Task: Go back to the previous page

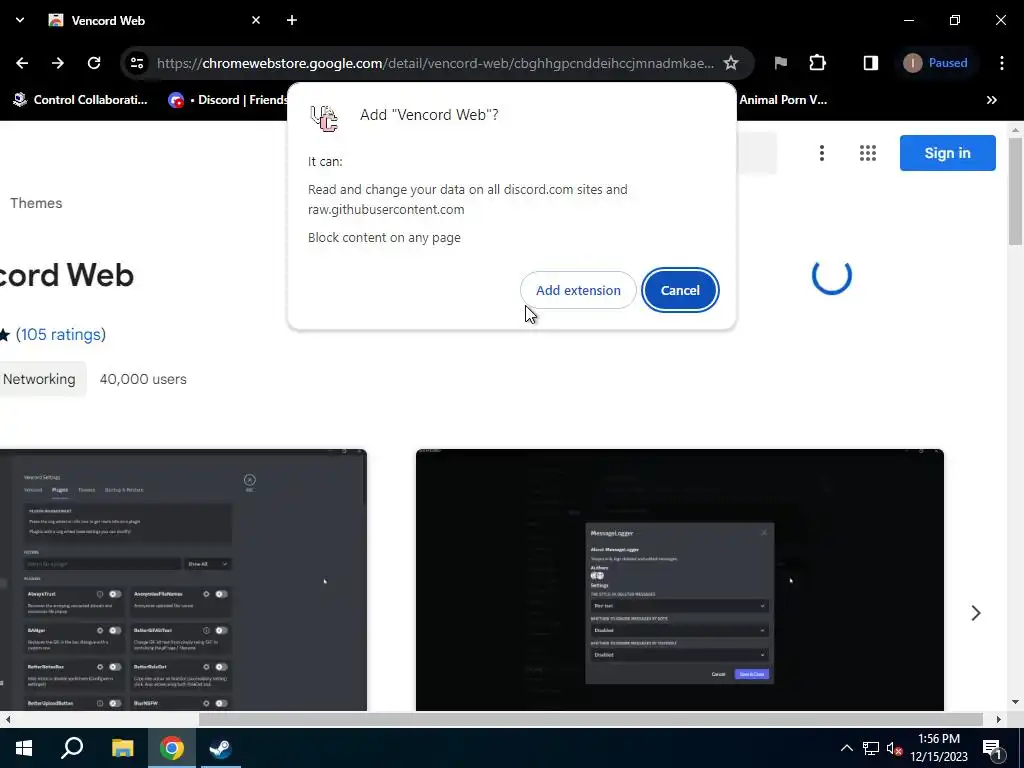Action: 22,63
